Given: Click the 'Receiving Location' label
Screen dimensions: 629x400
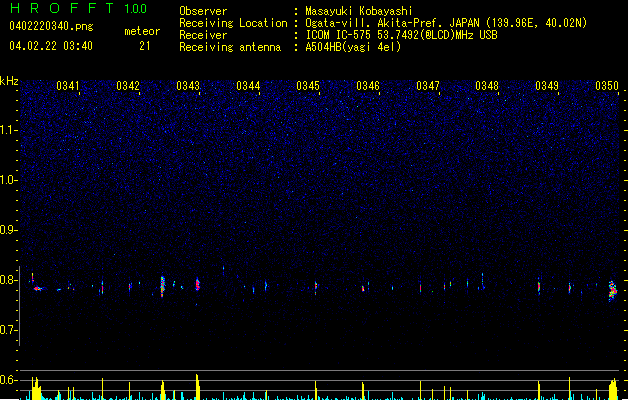Looking at the screenshot, I should click(x=233, y=23).
